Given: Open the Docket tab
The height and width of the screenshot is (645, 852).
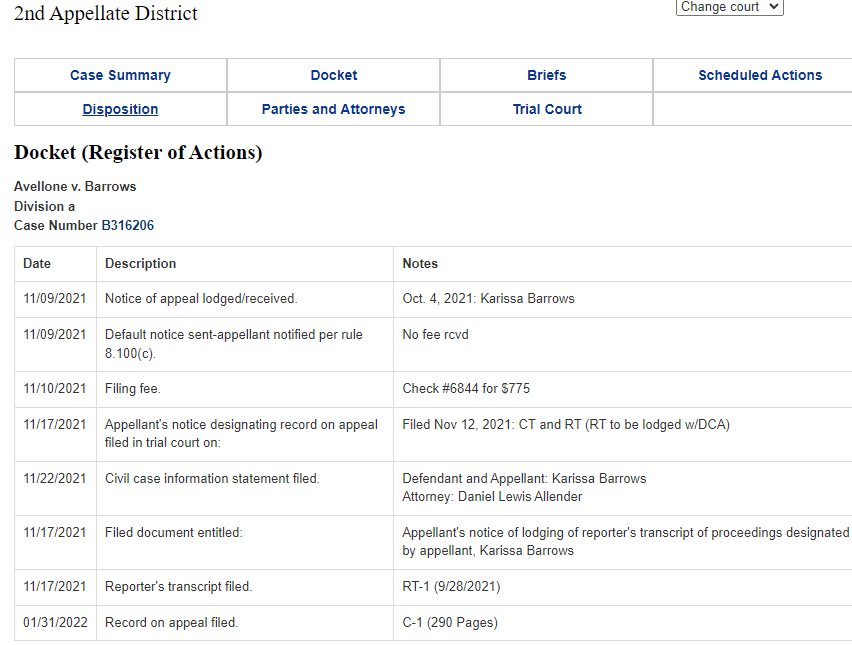Looking at the screenshot, I should 334,75.
